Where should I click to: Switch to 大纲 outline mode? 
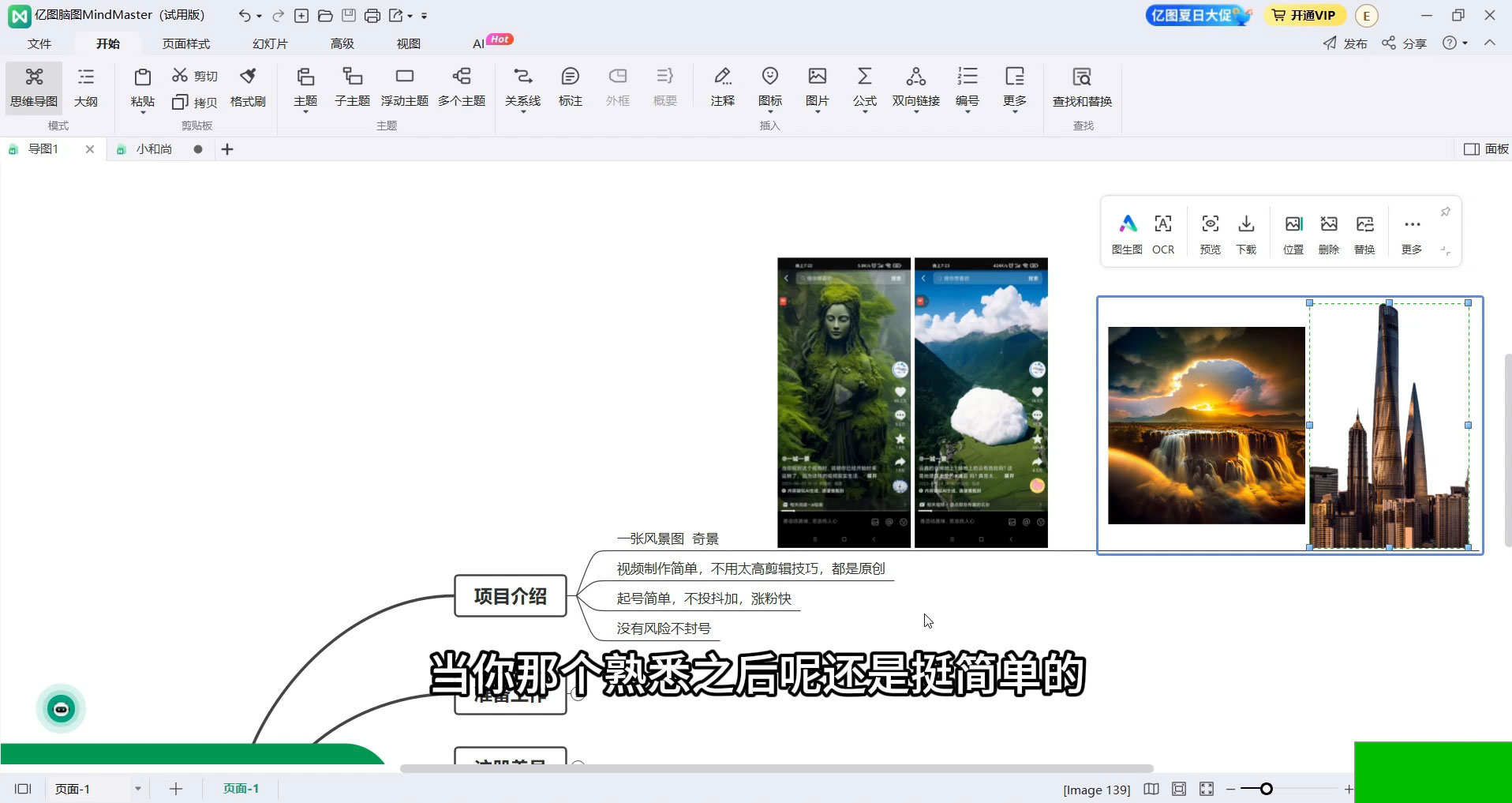(x=85, y=86)
